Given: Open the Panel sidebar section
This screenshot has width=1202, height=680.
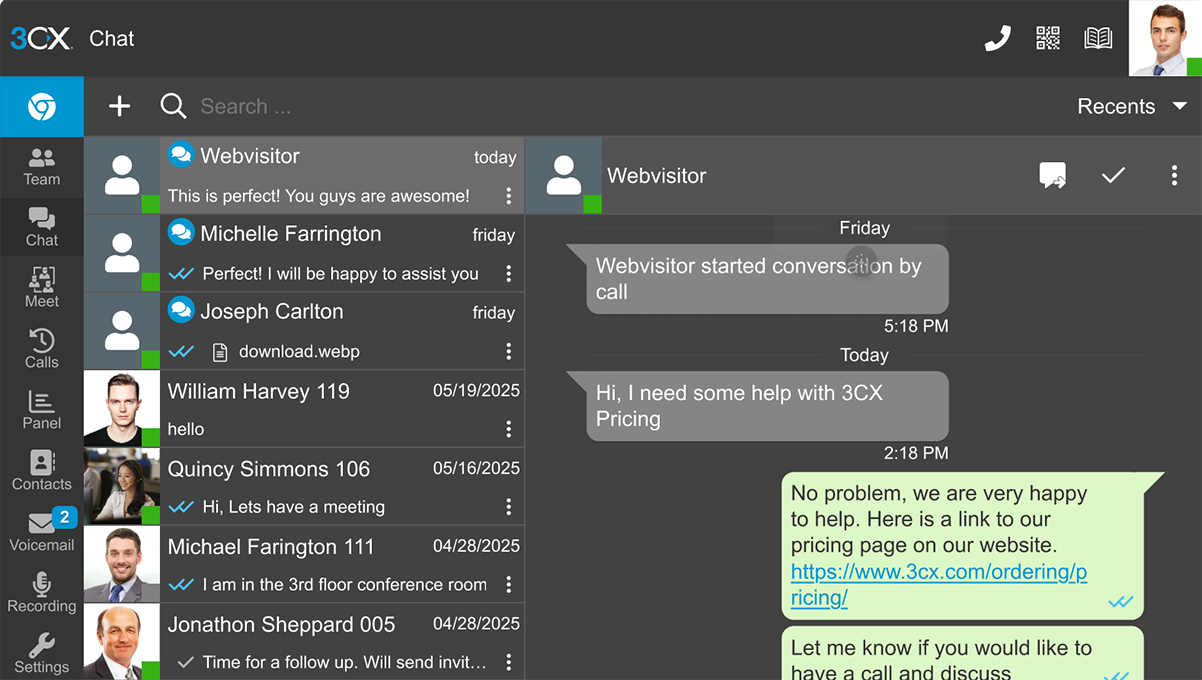Looking at the screenshot, I should (x=42, y=411).
